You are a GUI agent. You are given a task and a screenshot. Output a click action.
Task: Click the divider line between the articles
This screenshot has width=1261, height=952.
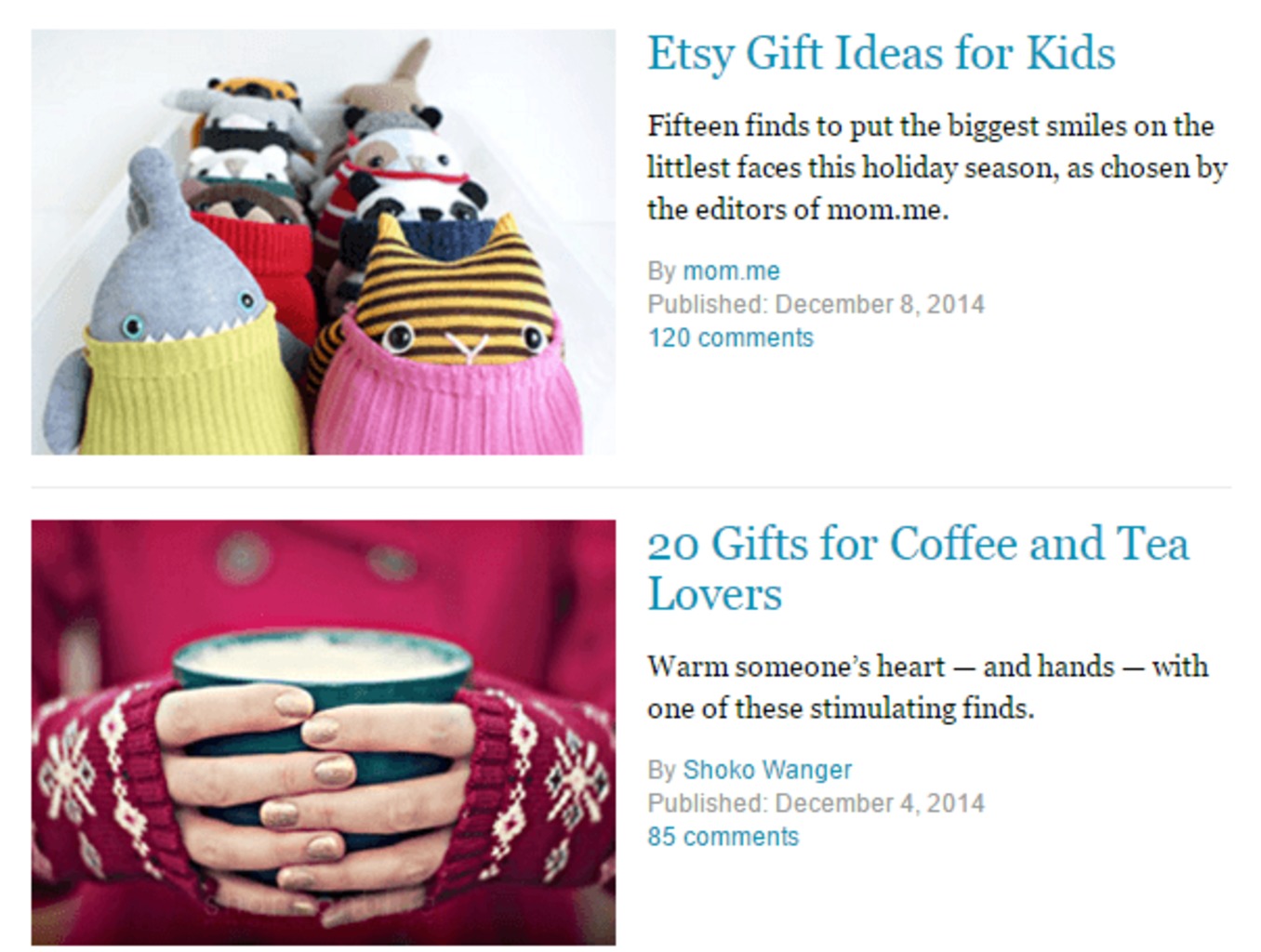coord(630,487)
